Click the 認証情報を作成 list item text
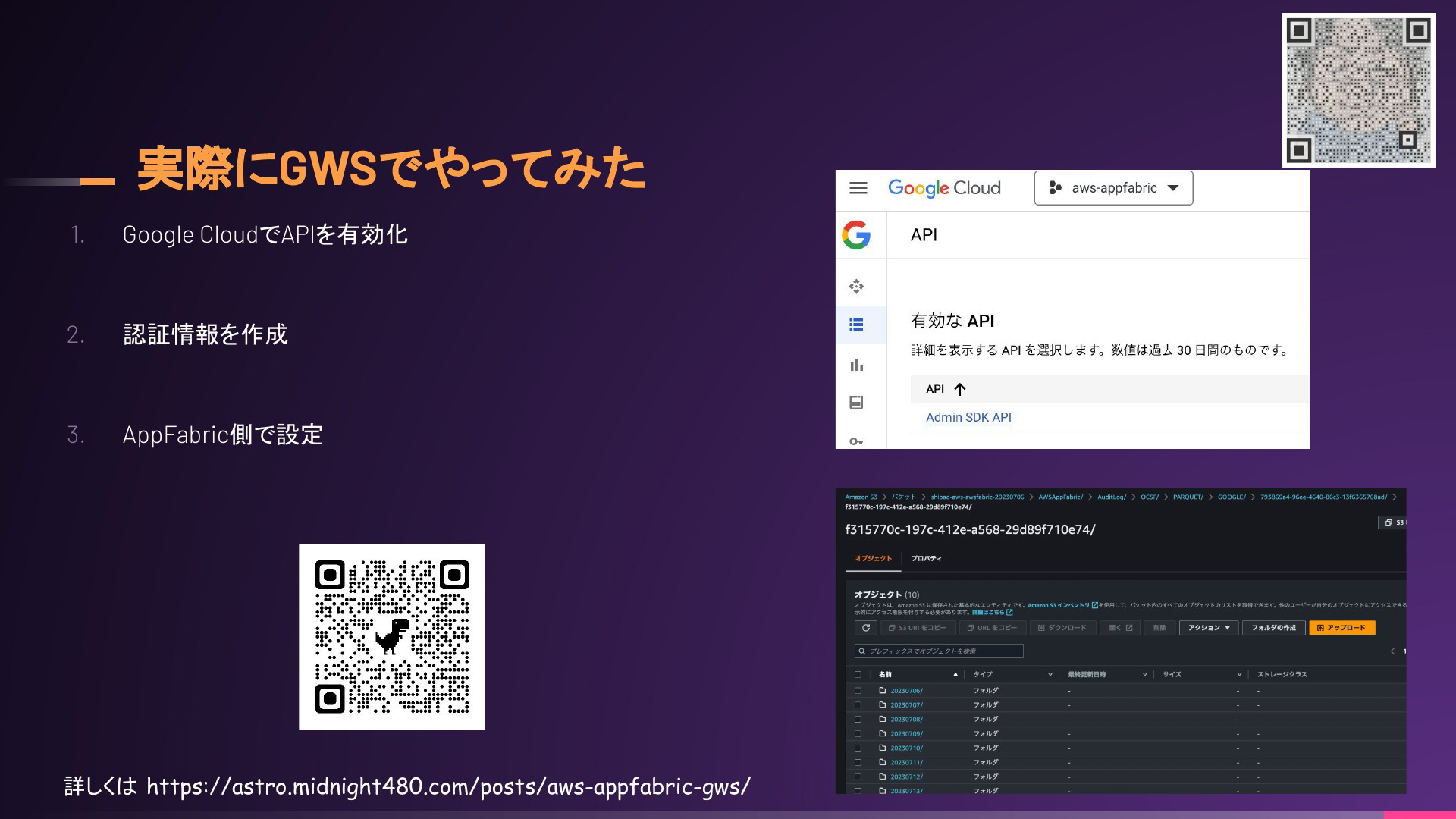The width and height of the screenshot is (1456, 819). (x=206, y=334)
